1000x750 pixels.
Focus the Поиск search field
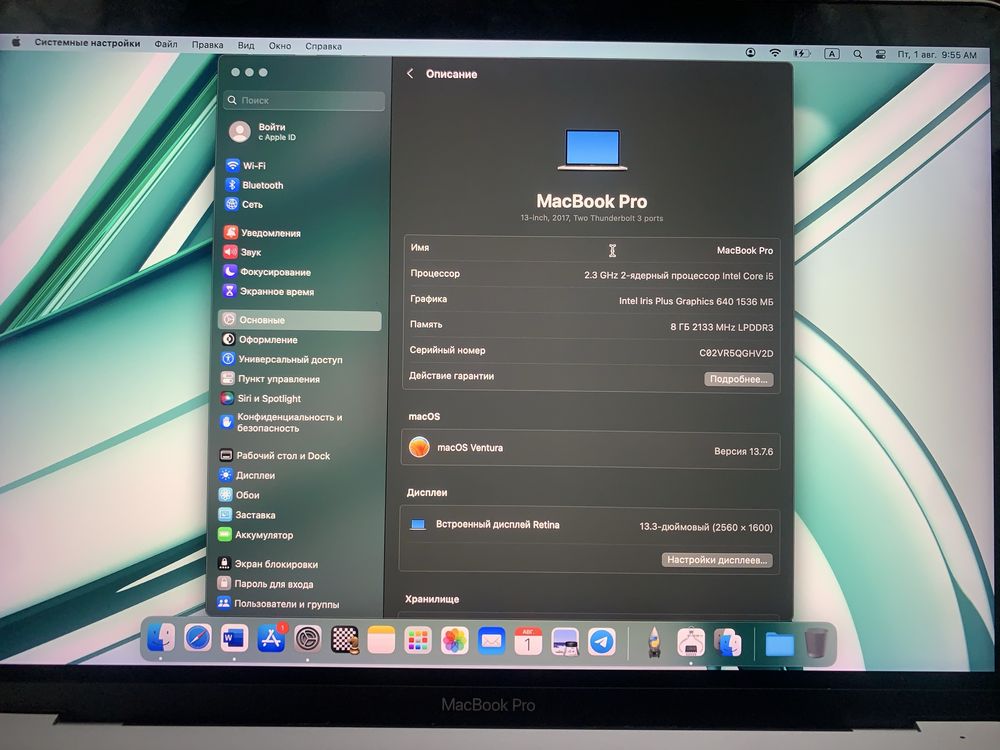[x=305, y=100]
